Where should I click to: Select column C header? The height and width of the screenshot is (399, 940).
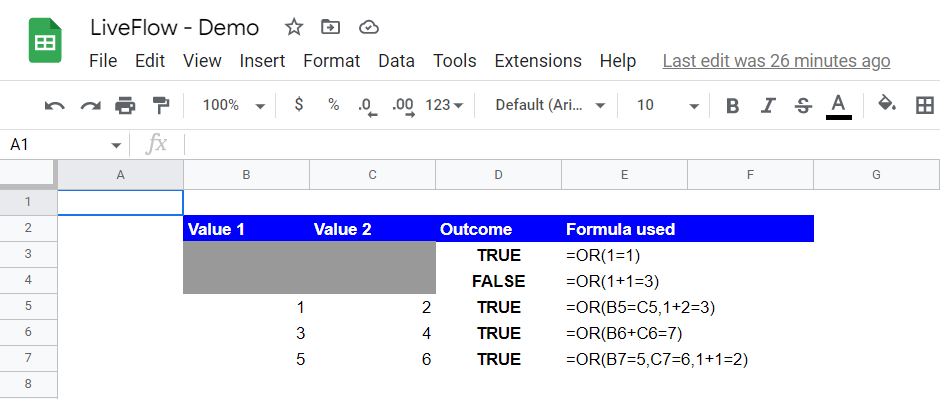[x=372, y=175]
